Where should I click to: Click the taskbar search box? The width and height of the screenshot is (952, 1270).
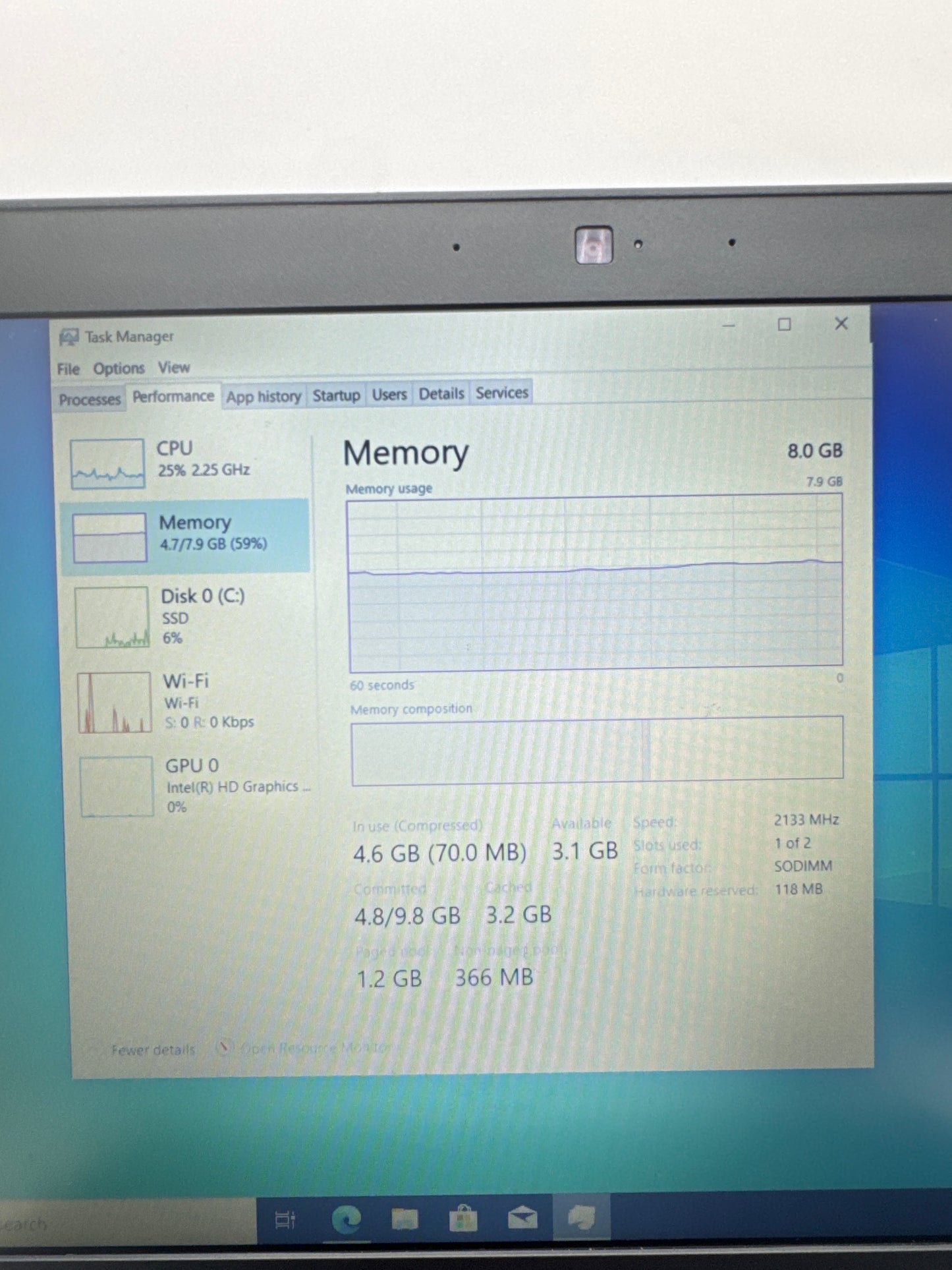(128, 1223)
